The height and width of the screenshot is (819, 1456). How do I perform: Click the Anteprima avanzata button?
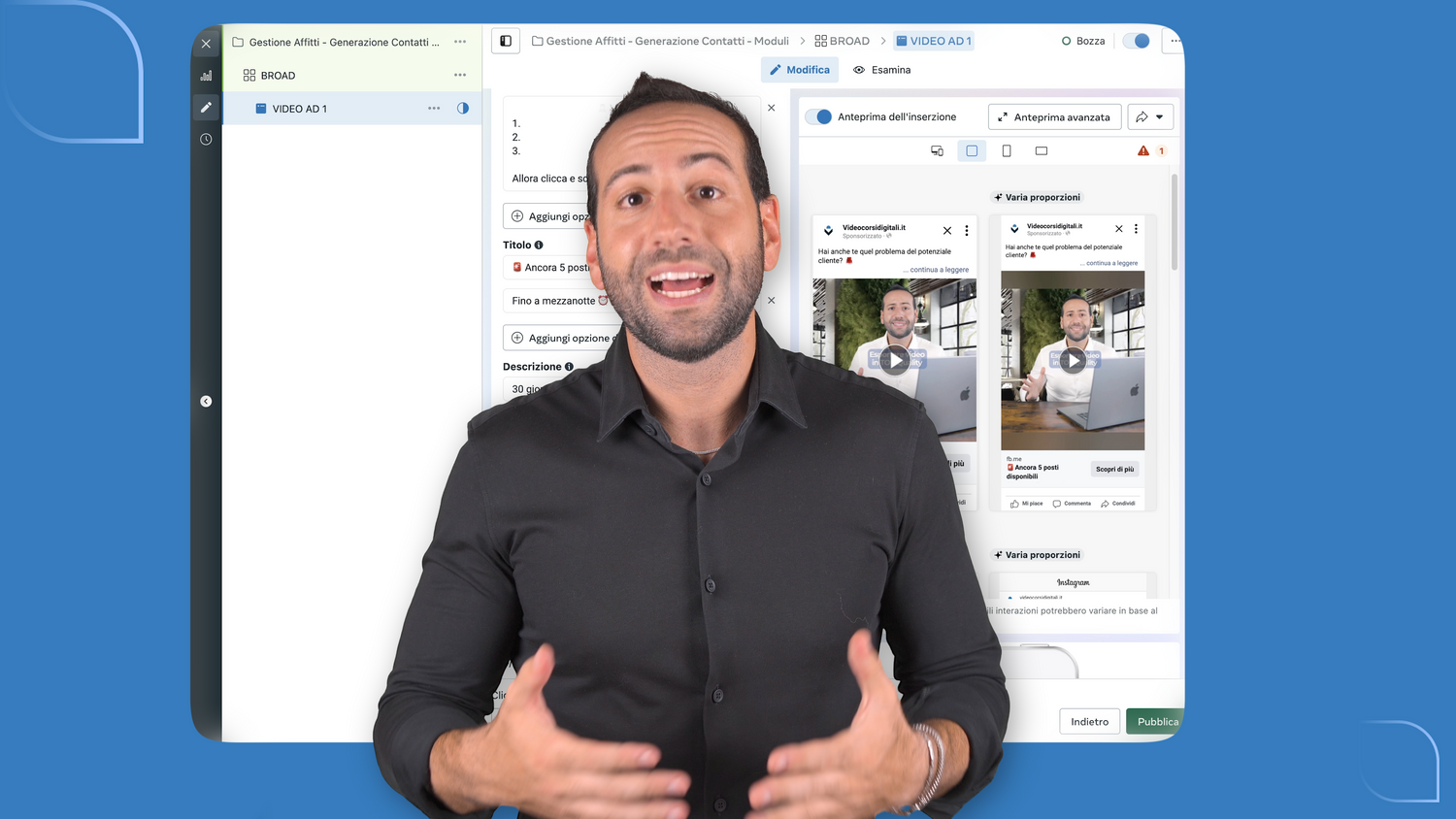click(1054, 117)
